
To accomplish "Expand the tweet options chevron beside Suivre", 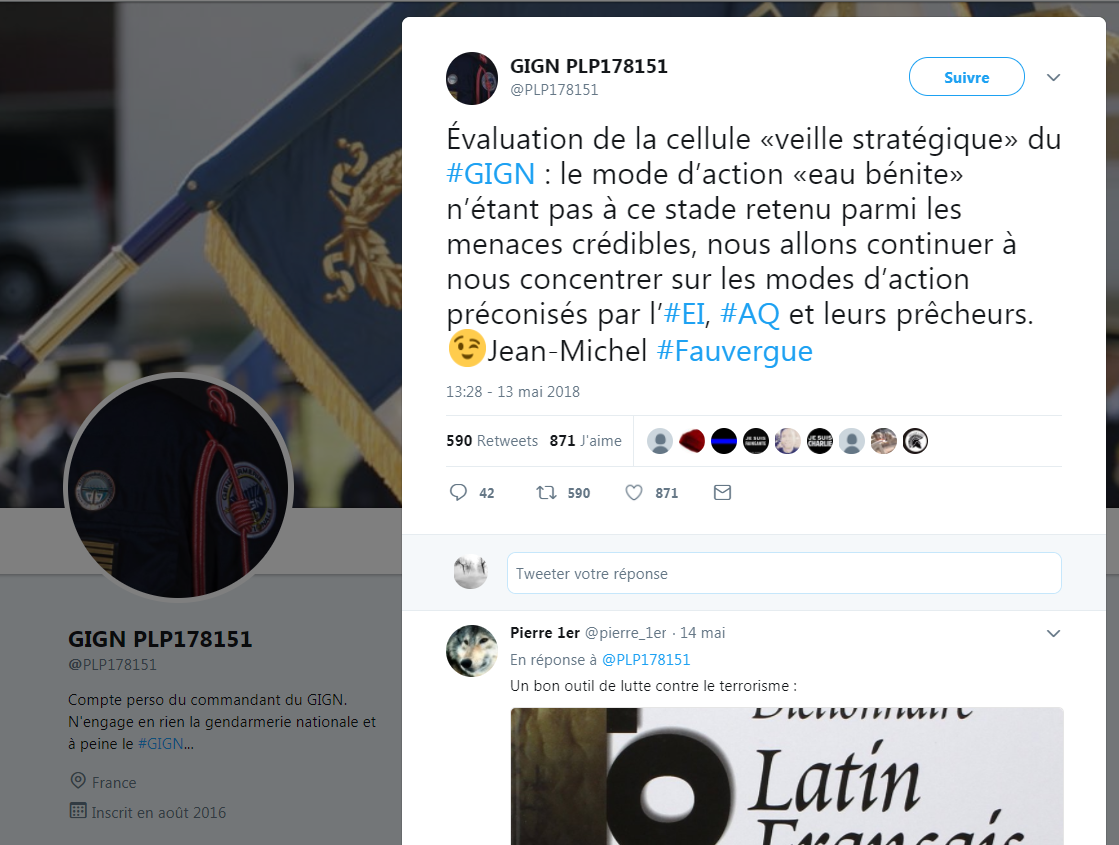I will click(1053, 77).
